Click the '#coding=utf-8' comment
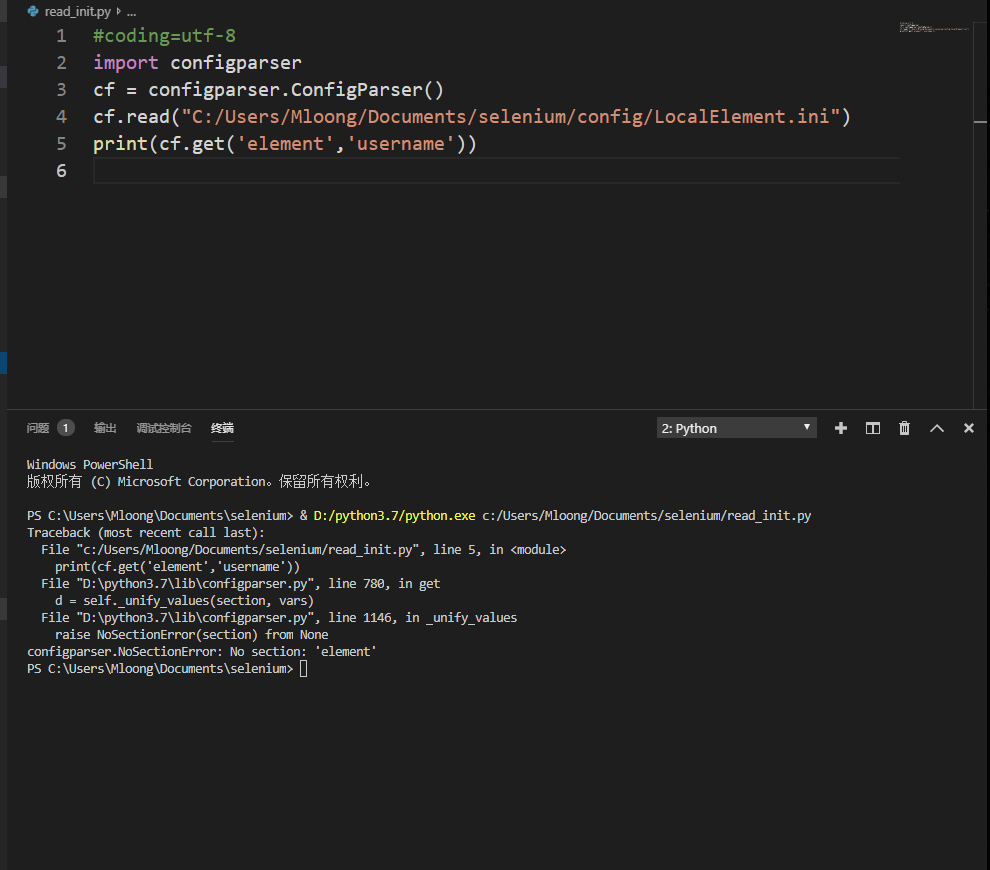Viewport: 990px width, 870px height. 165,36
